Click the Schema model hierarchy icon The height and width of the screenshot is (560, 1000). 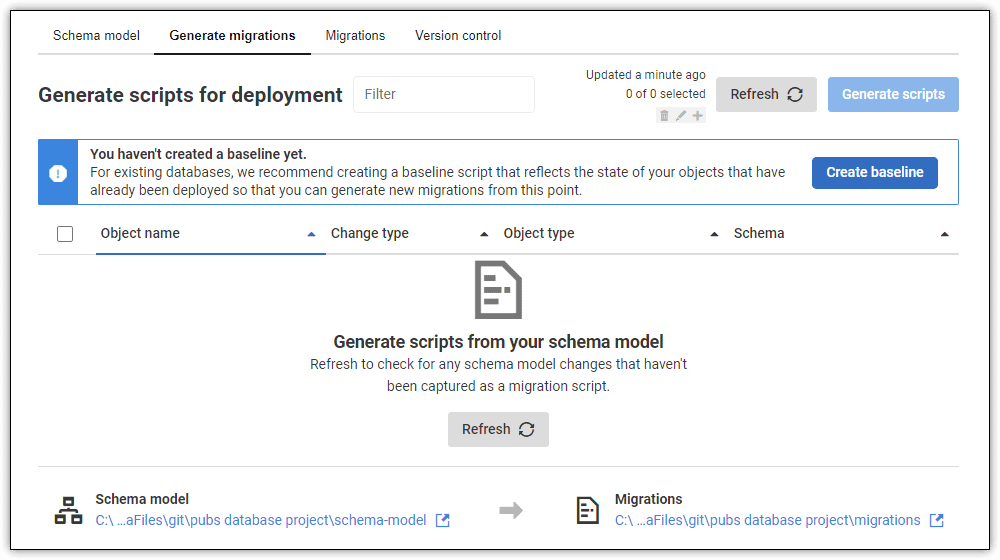tap(68, 510)
